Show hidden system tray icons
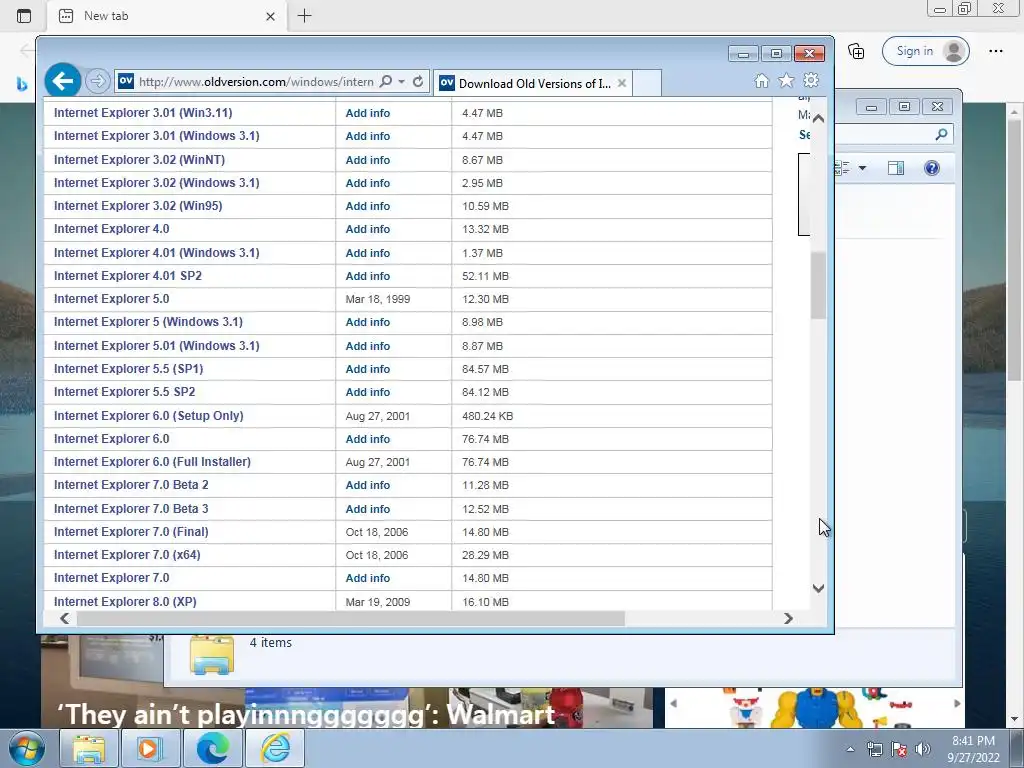The width and height of the screenshot is (1024, 768). point(850,749)
